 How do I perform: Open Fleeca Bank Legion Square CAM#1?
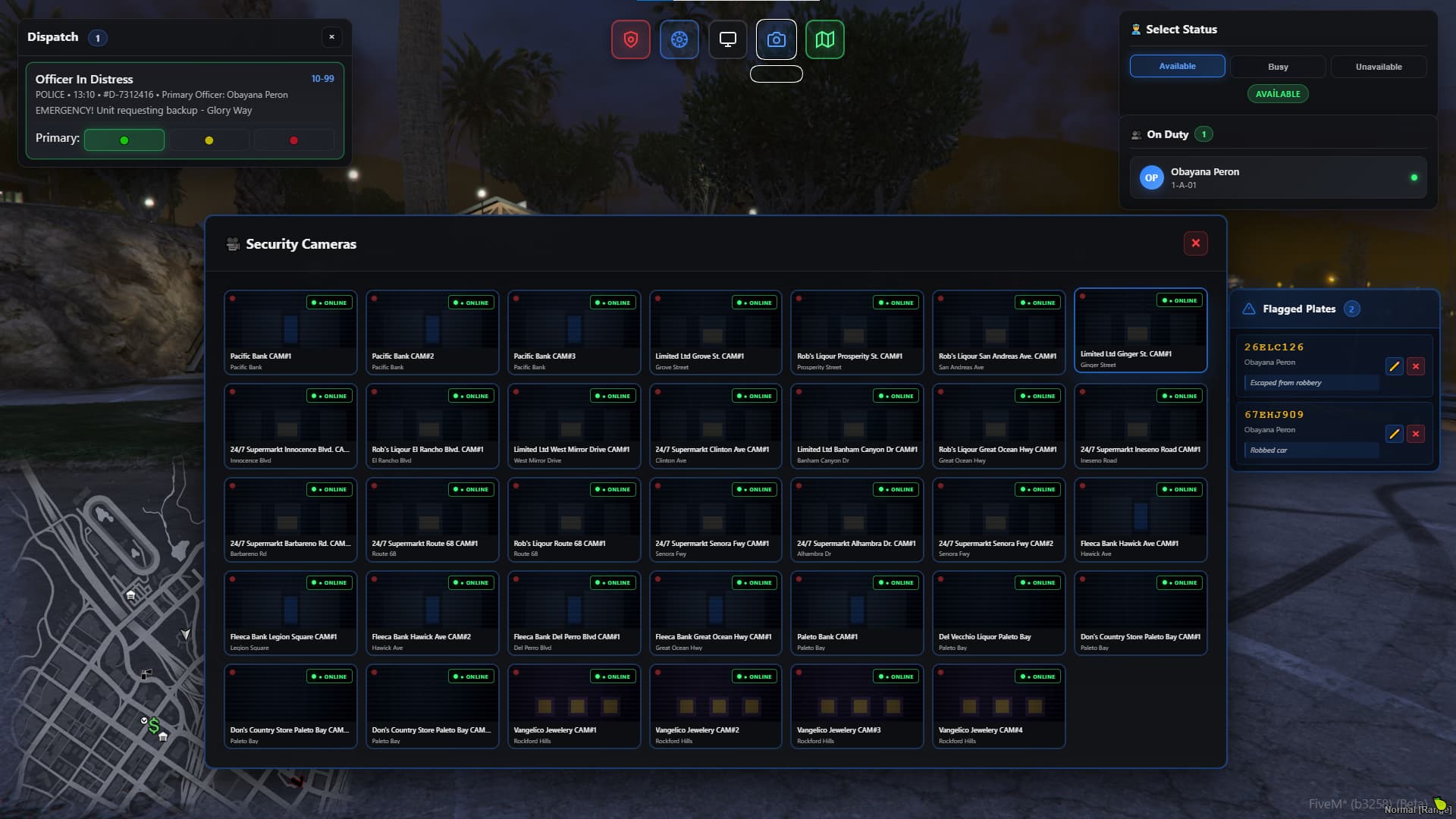pos(290,613)
